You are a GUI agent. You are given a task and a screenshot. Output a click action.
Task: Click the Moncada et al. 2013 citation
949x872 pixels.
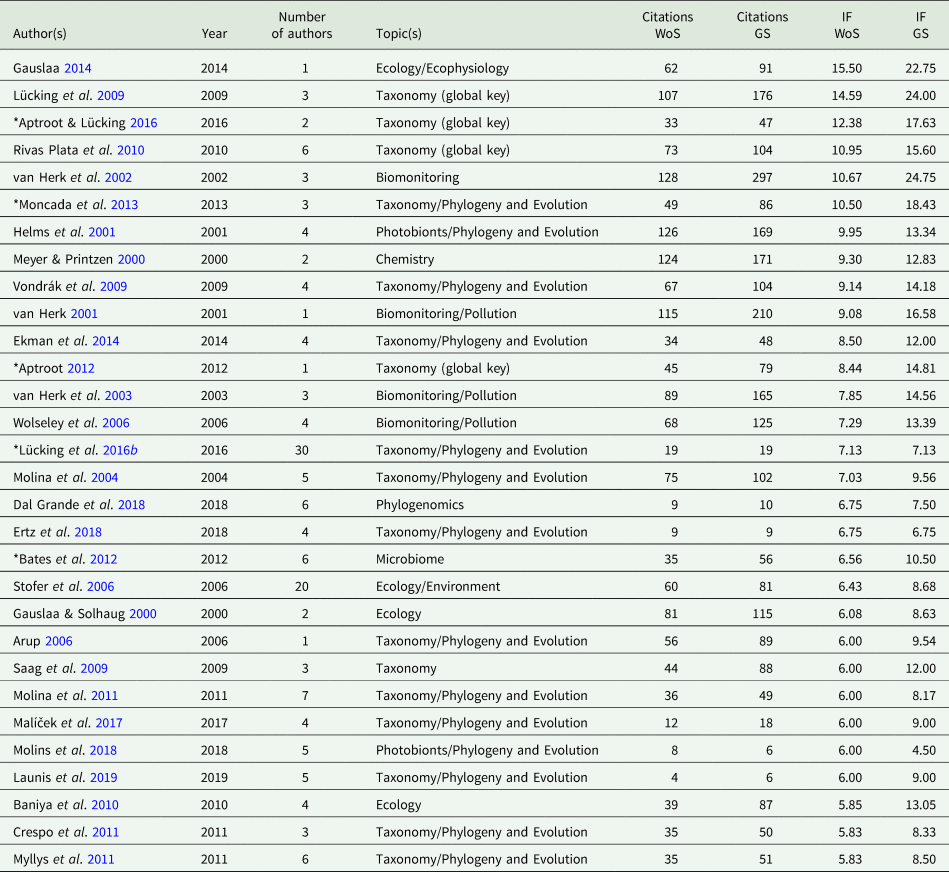tap(125, 205)
